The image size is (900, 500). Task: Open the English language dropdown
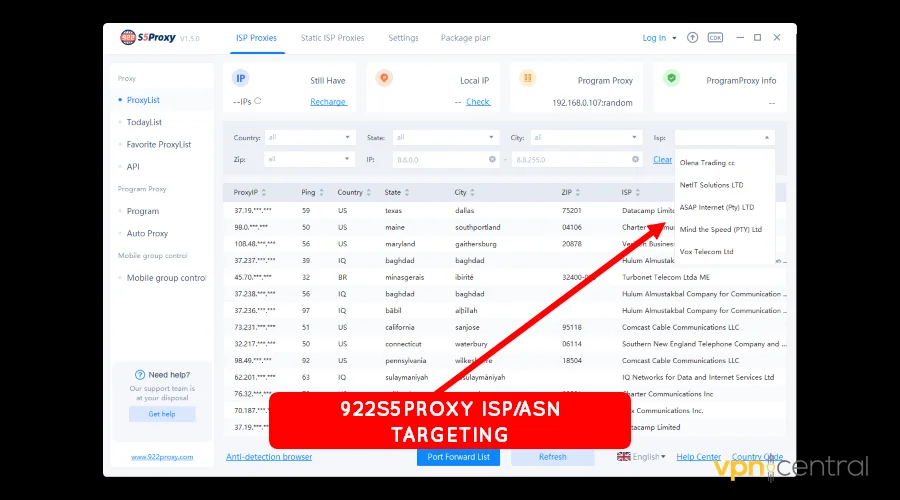(649, 457)
